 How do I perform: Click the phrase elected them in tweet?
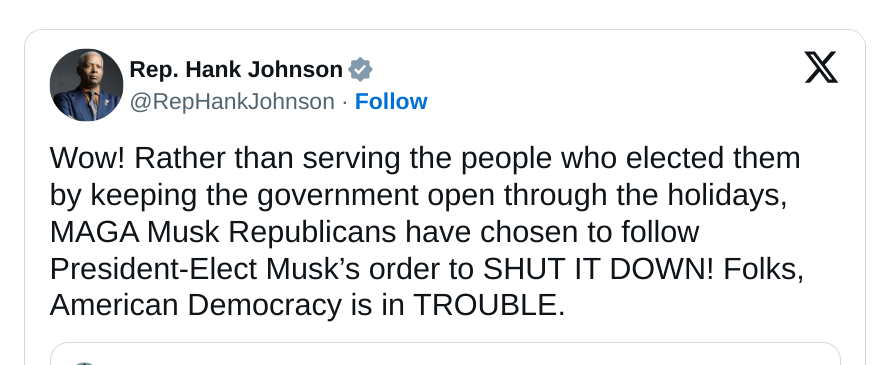[x=713, y=158]
